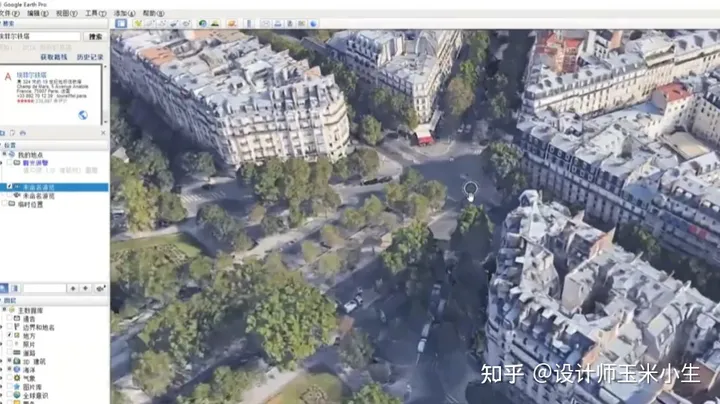Viewport: 720px width, 404px height.
Task: Expand the 边界和地名 layer node
Action: click(1, 327)
